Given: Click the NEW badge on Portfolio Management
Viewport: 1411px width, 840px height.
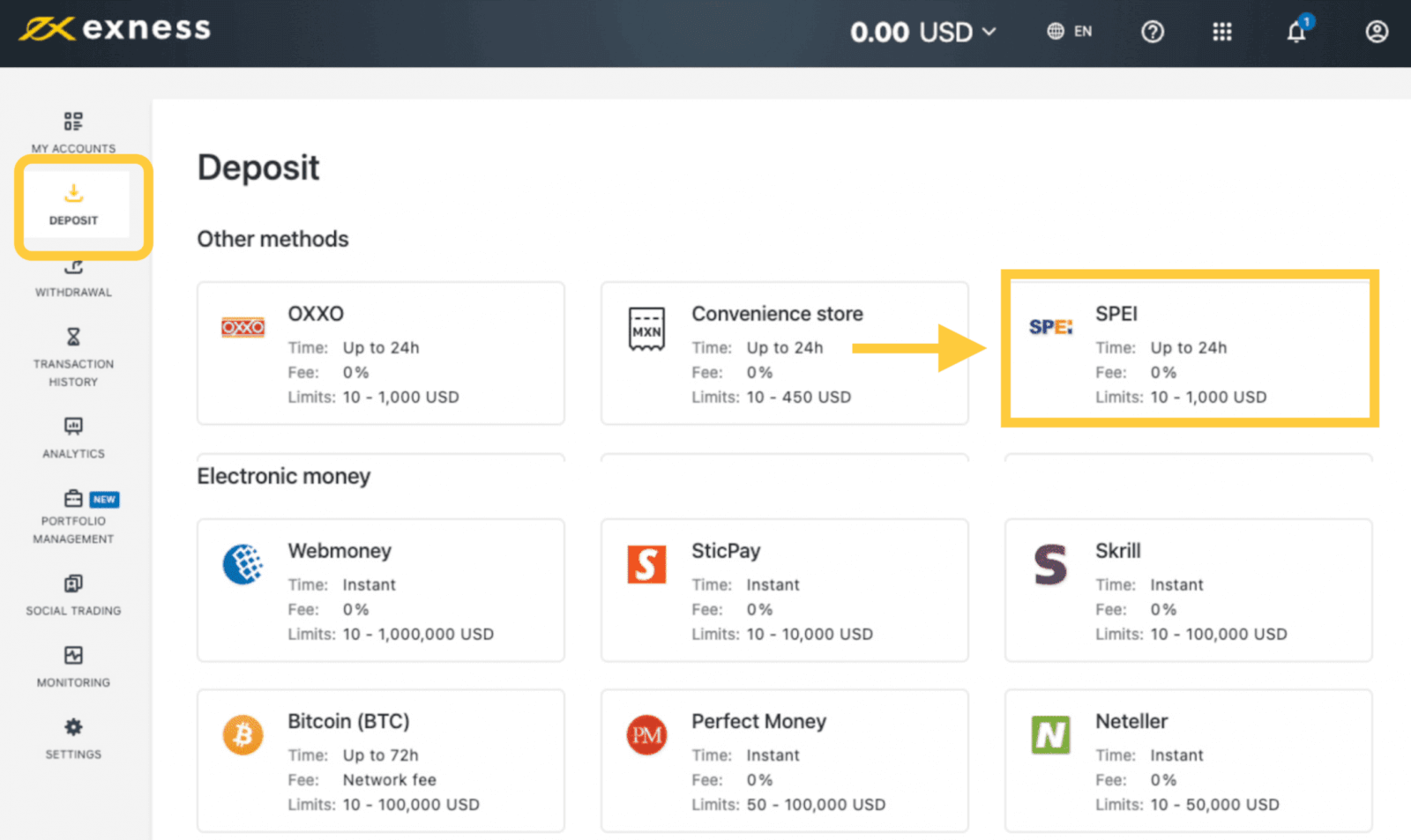Looking at the screenshot, I should [104, 500].
